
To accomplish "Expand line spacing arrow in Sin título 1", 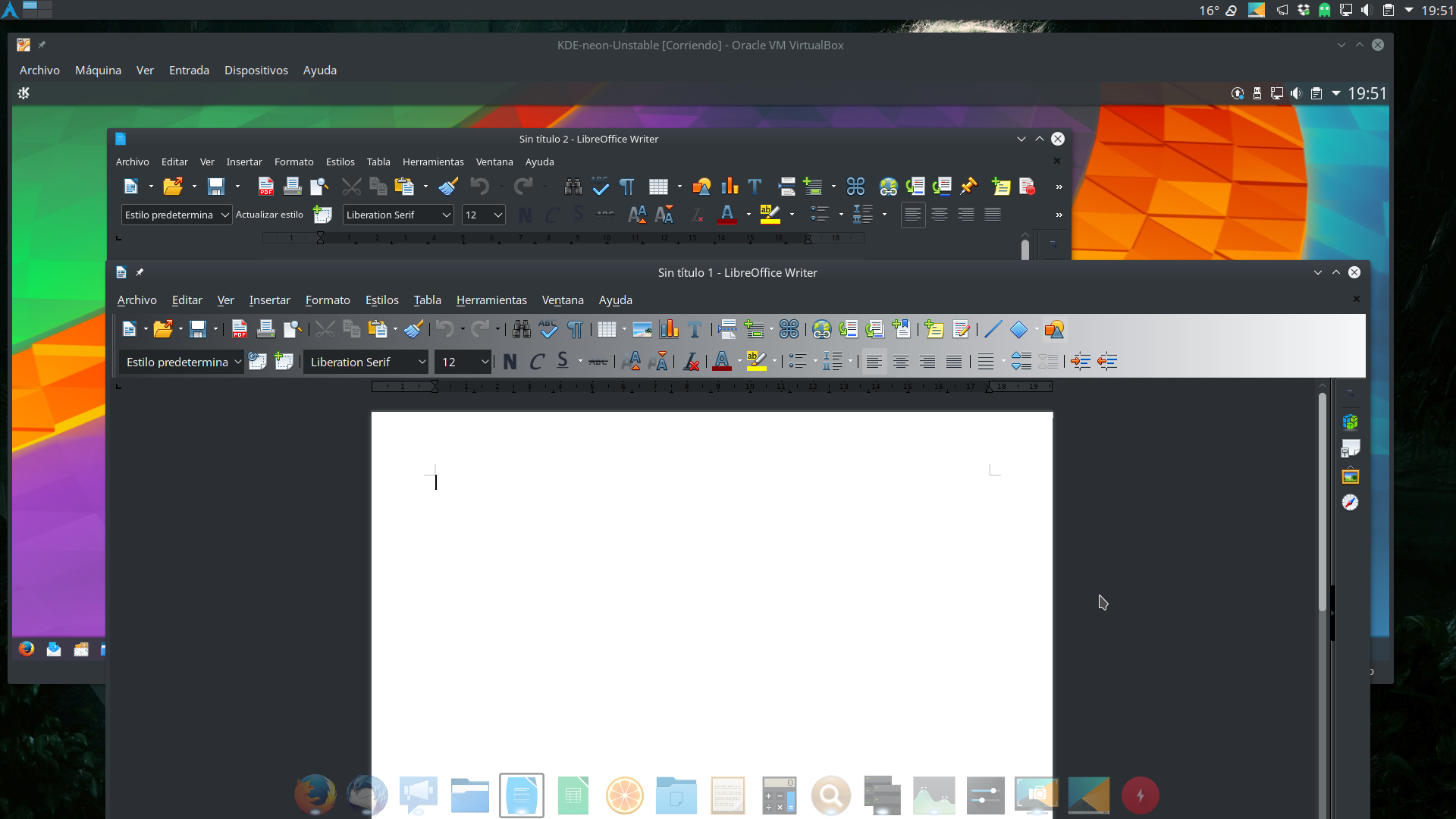I will pos(1003,362).
